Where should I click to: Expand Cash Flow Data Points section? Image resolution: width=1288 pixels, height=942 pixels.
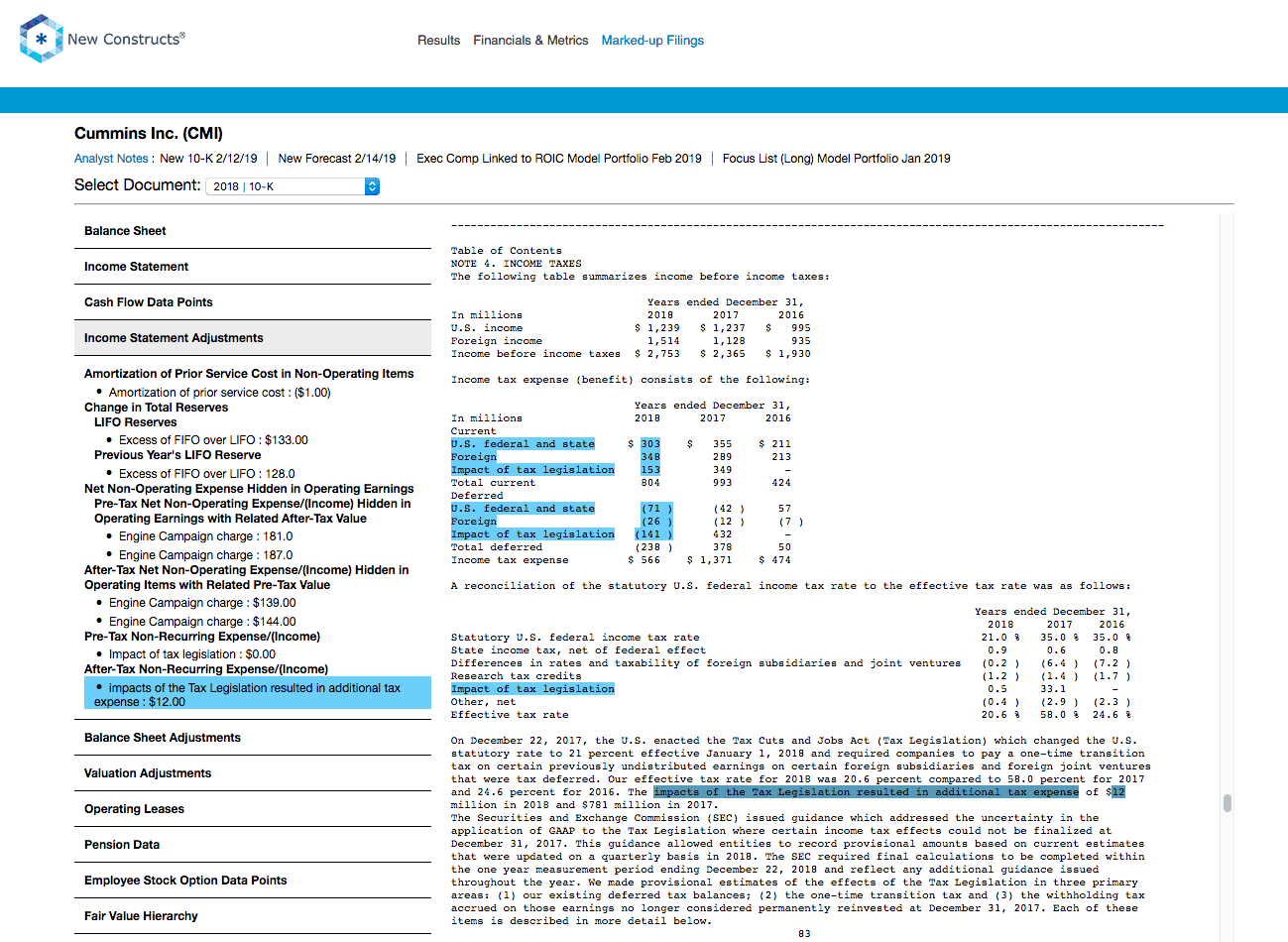[x=253, y=302]
